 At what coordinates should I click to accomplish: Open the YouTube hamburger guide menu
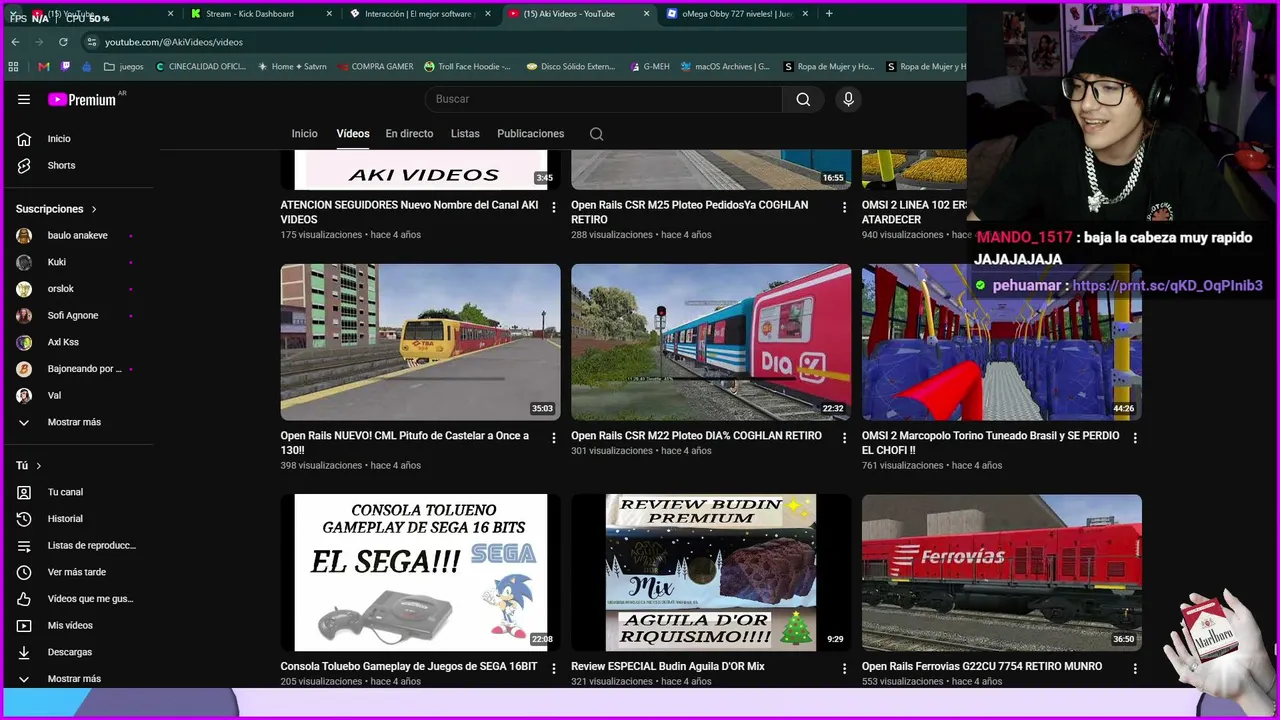pyautogui.click(x=24, y=99)
